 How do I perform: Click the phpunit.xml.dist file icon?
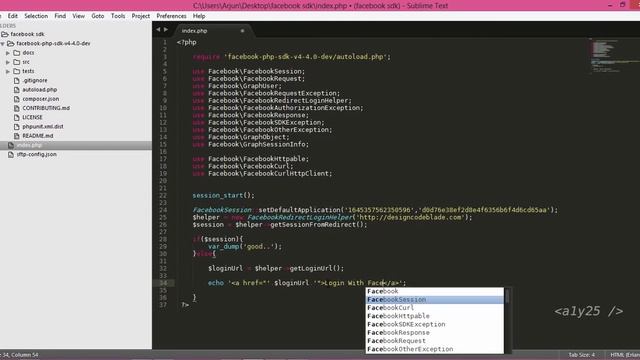click(16, 127)
